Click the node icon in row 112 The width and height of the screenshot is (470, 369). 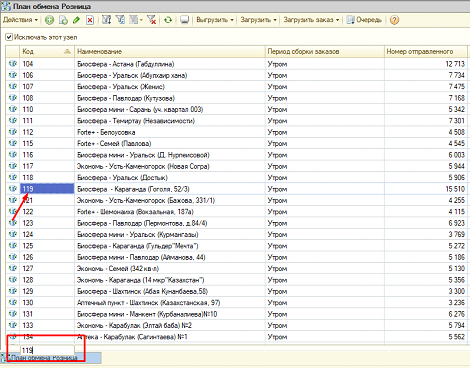(x=13, y=132)
